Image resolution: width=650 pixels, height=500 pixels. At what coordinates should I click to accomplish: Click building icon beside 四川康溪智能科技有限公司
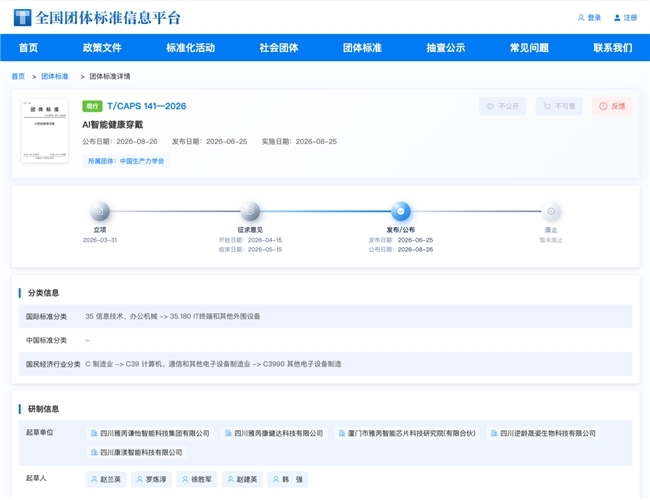pyautogui.click(x=94, y=452)
